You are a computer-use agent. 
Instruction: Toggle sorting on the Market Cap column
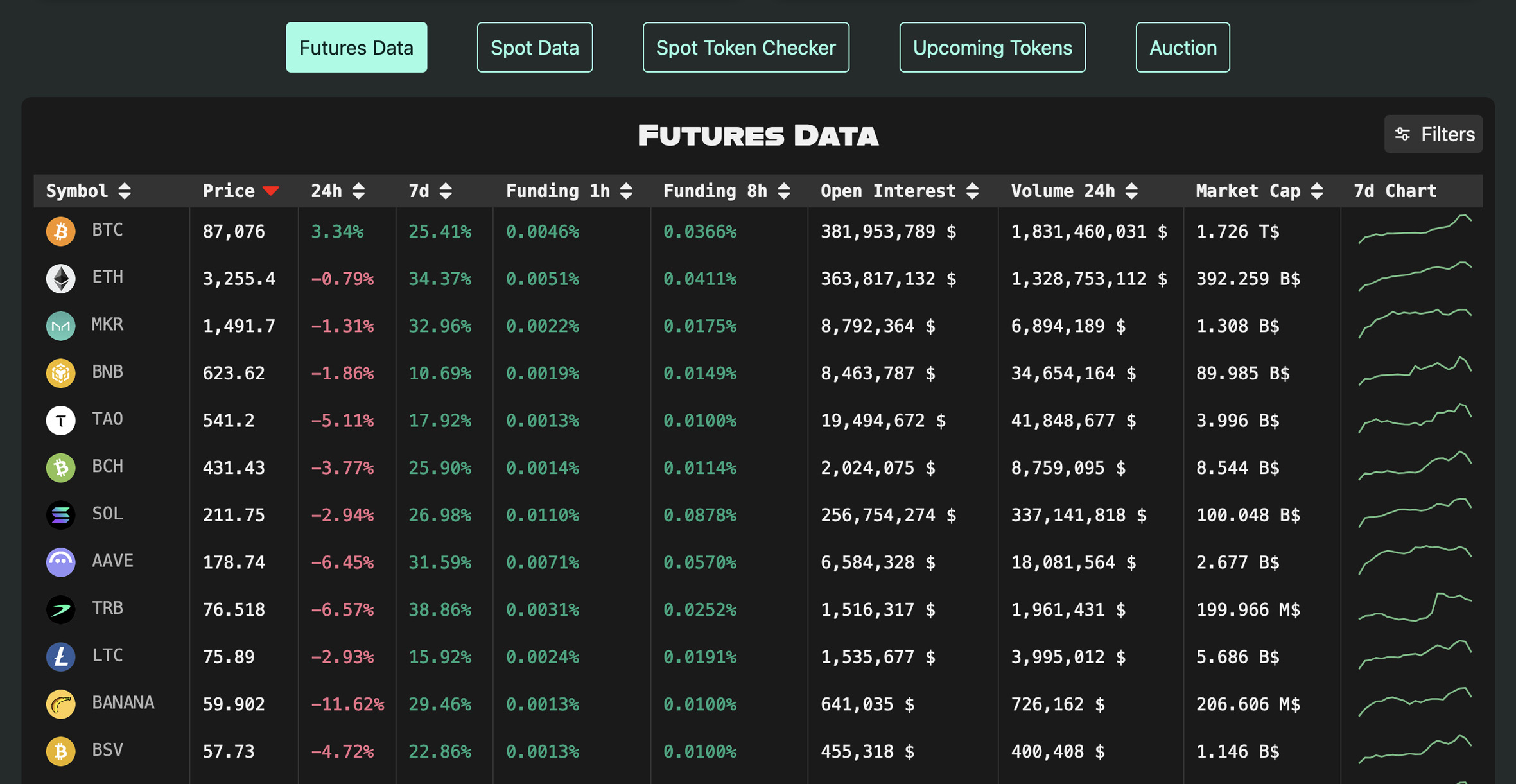click(1318, 190)
